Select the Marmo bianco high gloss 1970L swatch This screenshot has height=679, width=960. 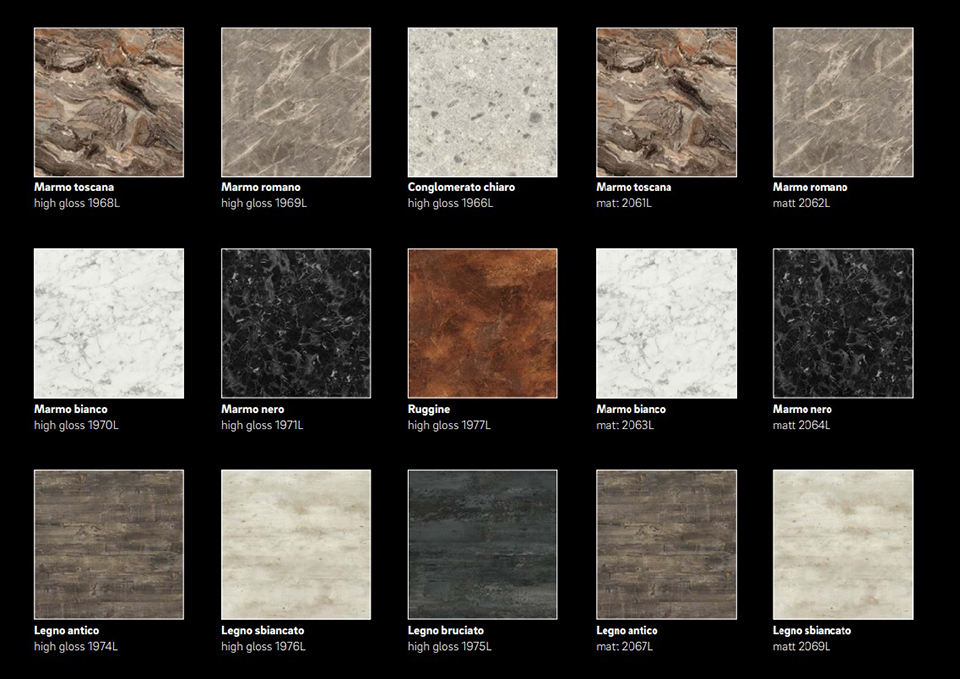(109, 323)
